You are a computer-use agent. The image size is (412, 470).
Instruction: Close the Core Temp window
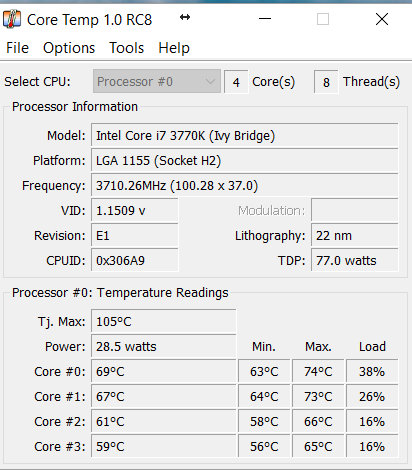382,19
